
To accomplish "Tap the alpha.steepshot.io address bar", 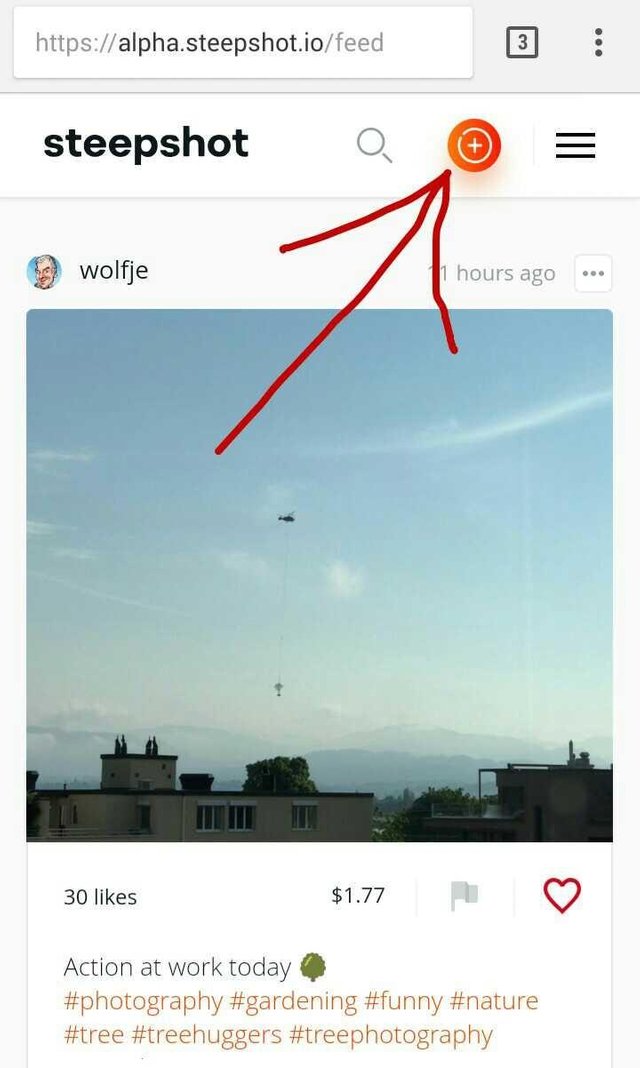I will [243, 42].
